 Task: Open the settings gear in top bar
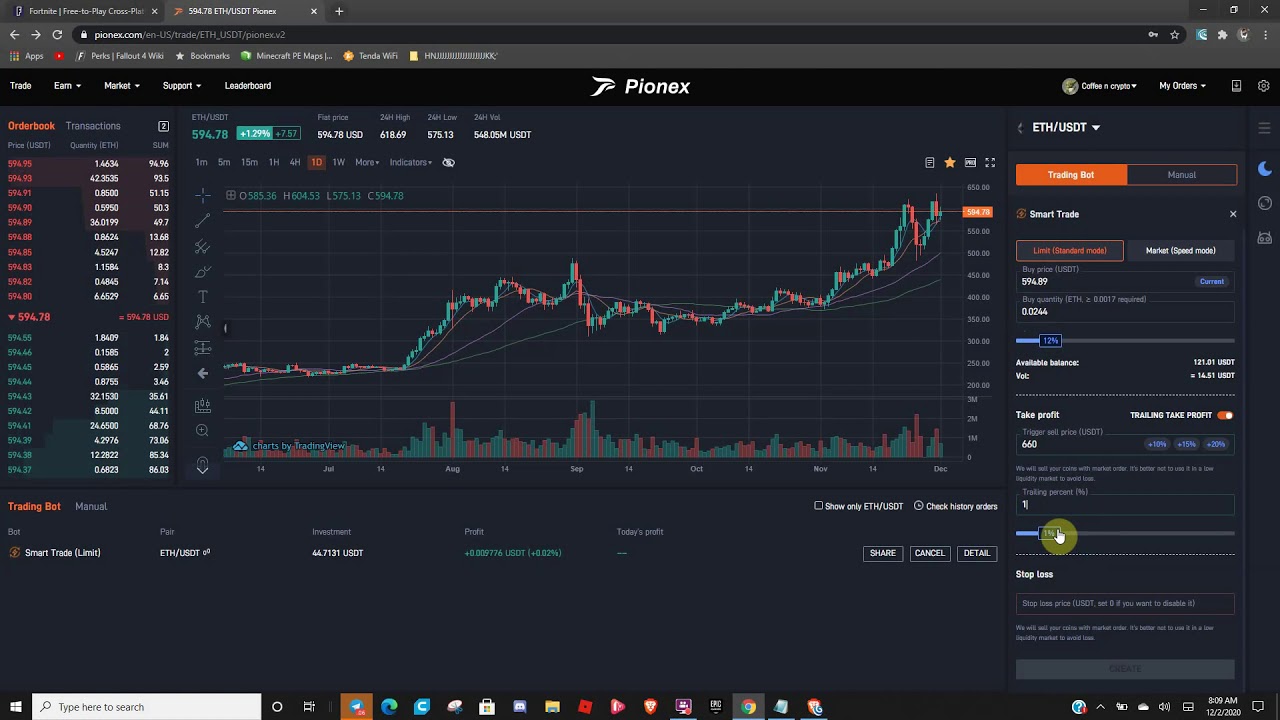1264,86
